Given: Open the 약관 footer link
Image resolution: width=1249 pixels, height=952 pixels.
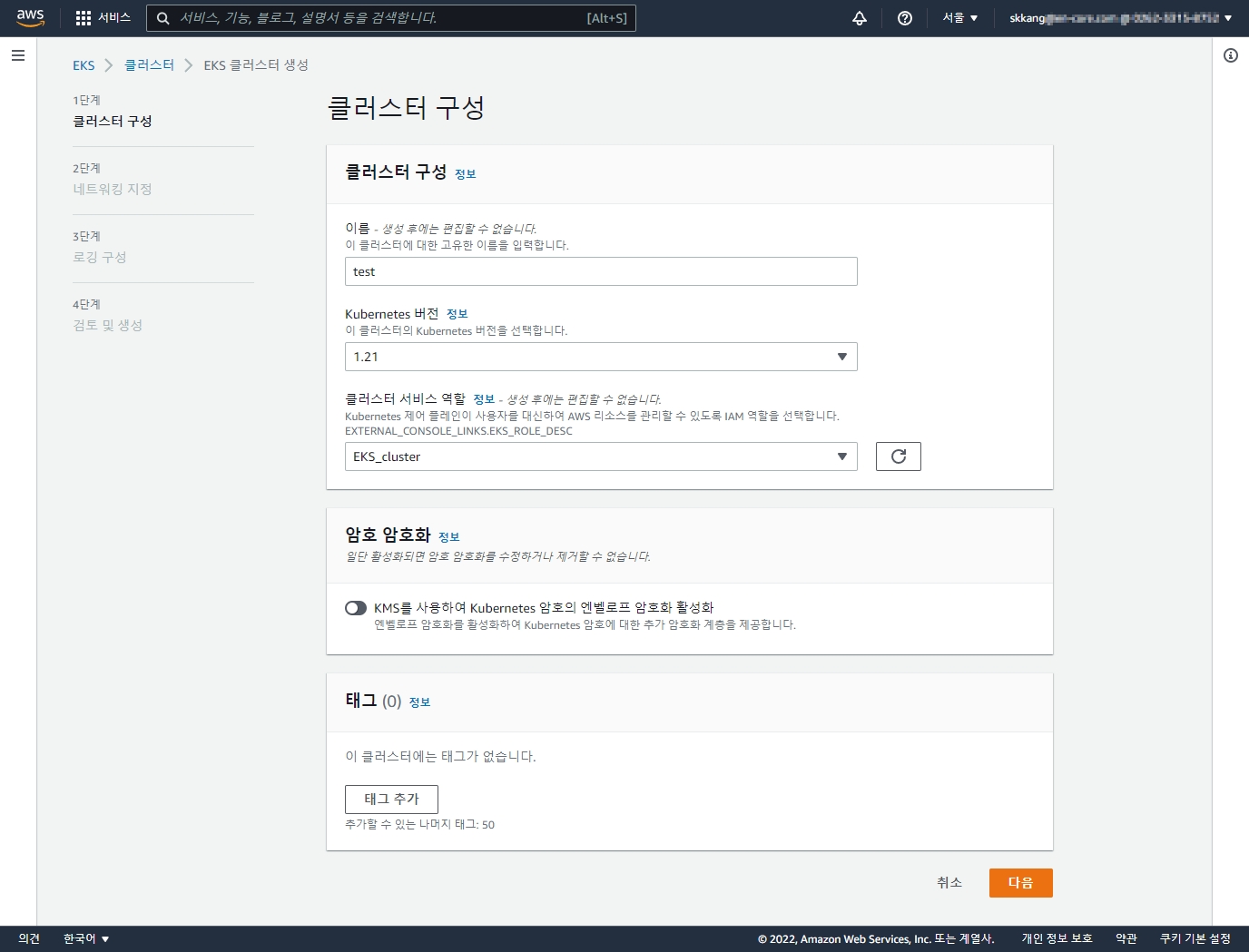Looking at the screenshot, I should [x=1126, y=938].
